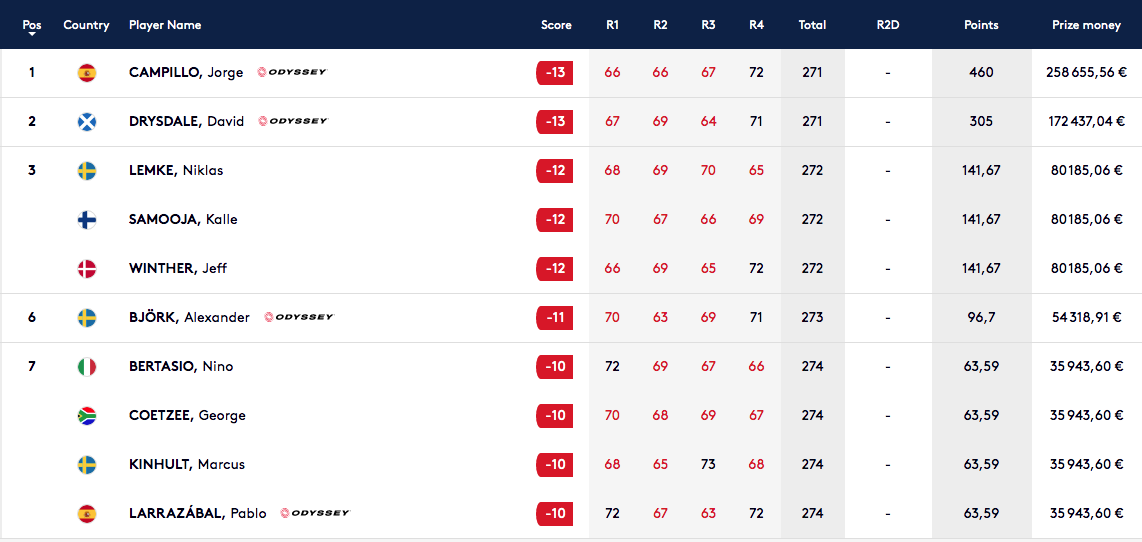Viewport: 1142px width, 542px height.
Task: Click Scotland flag beside Drysdale
Action: click(87, 122)
